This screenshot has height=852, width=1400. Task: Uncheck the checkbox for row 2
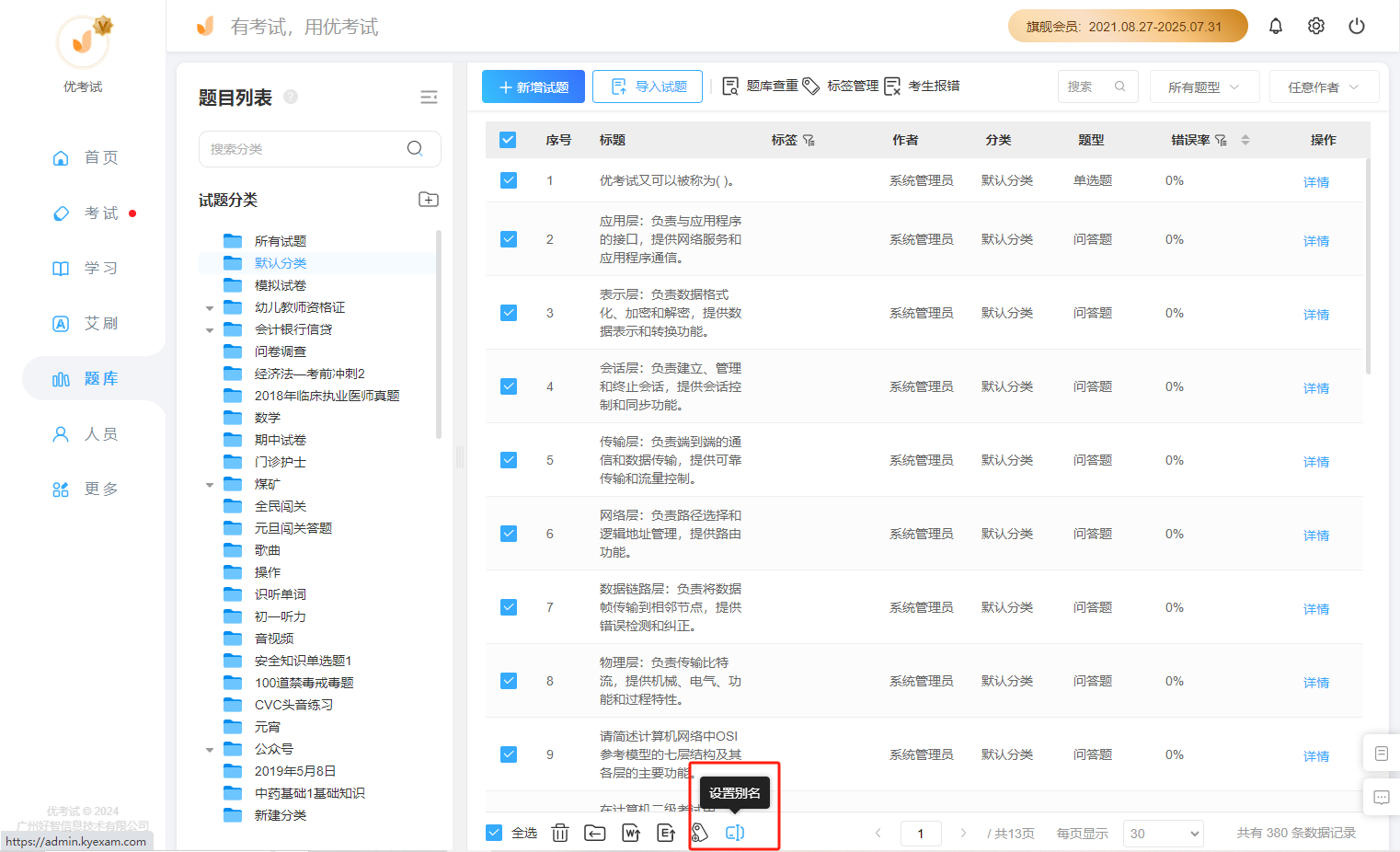coord(509,239)
